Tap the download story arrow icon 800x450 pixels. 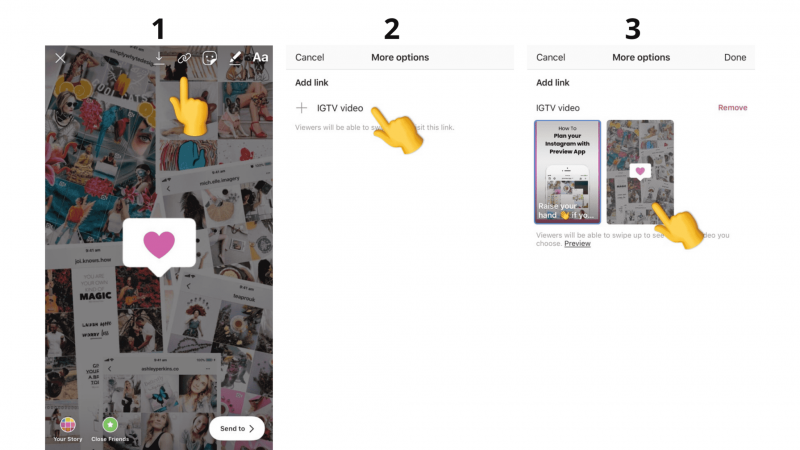[x=159, y=58]
